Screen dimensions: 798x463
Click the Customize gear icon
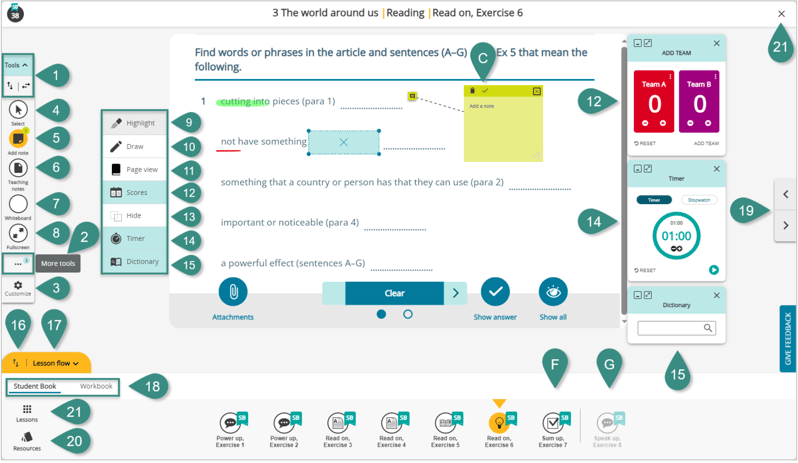click(x=18, y=286)
